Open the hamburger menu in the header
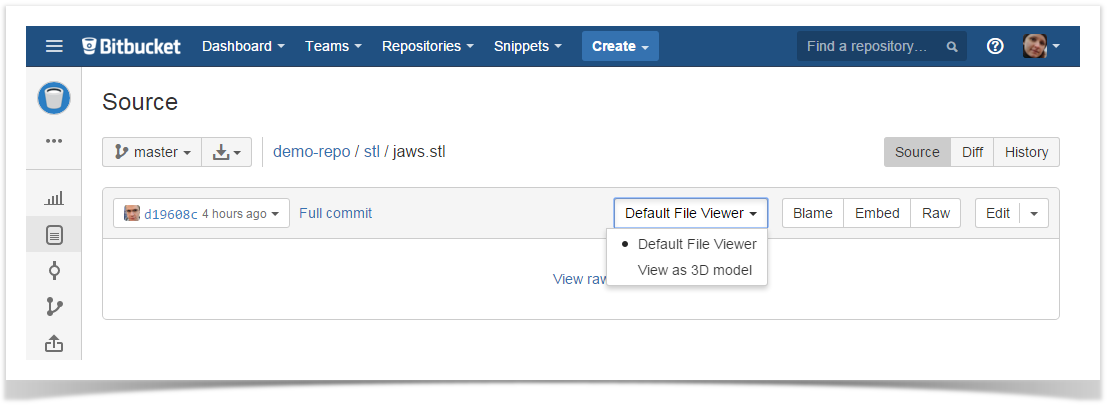The width and height of the screenshot is (1114, 409). pyautogui.click(x=54, y=46)
